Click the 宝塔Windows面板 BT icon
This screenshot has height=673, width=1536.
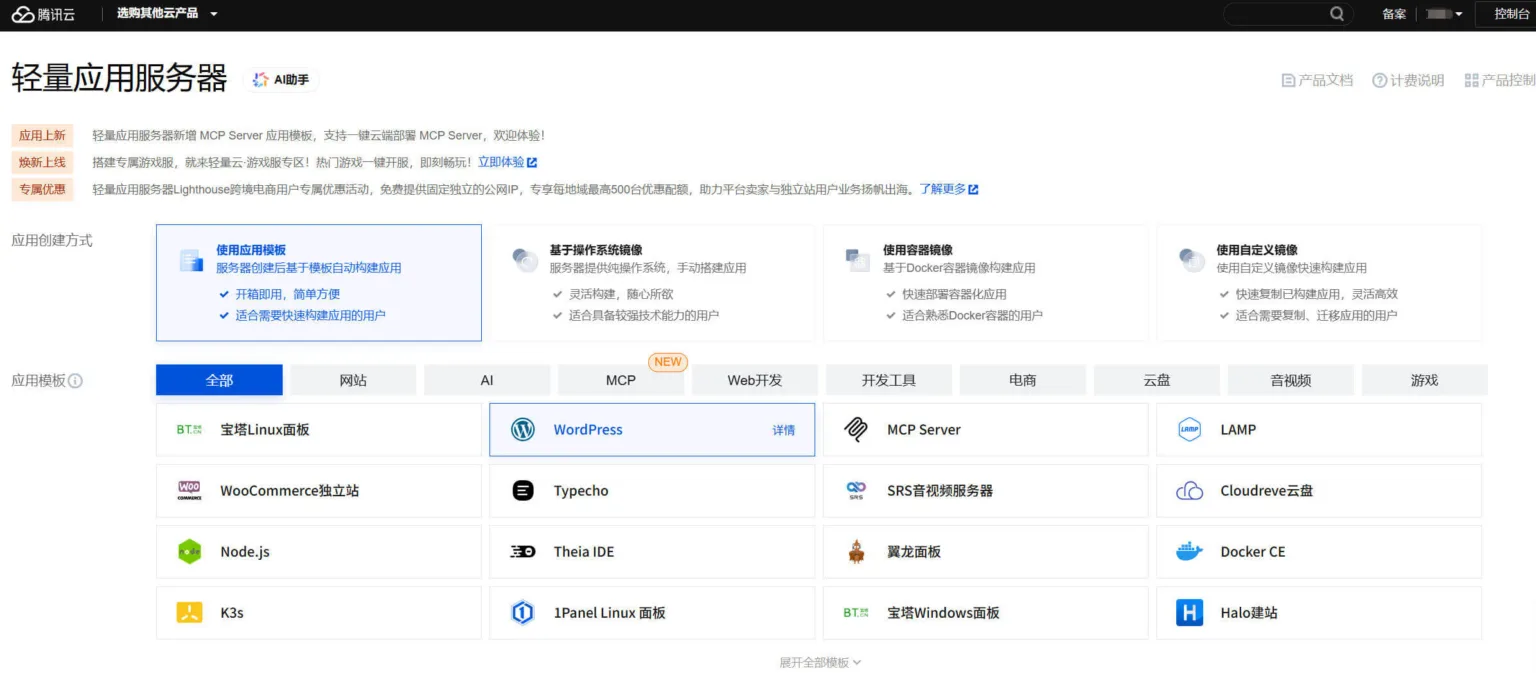point(856,613)
